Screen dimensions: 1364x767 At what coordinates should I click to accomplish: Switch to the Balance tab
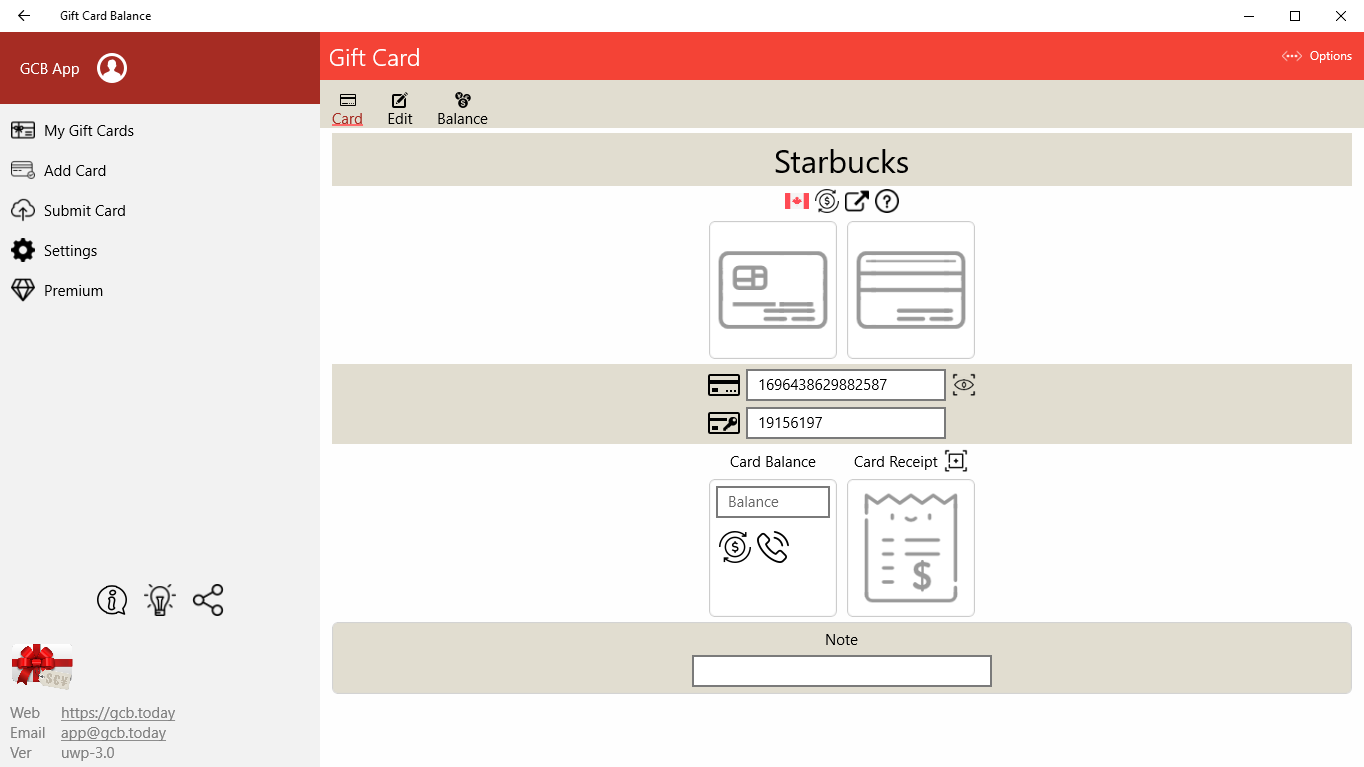462,109
